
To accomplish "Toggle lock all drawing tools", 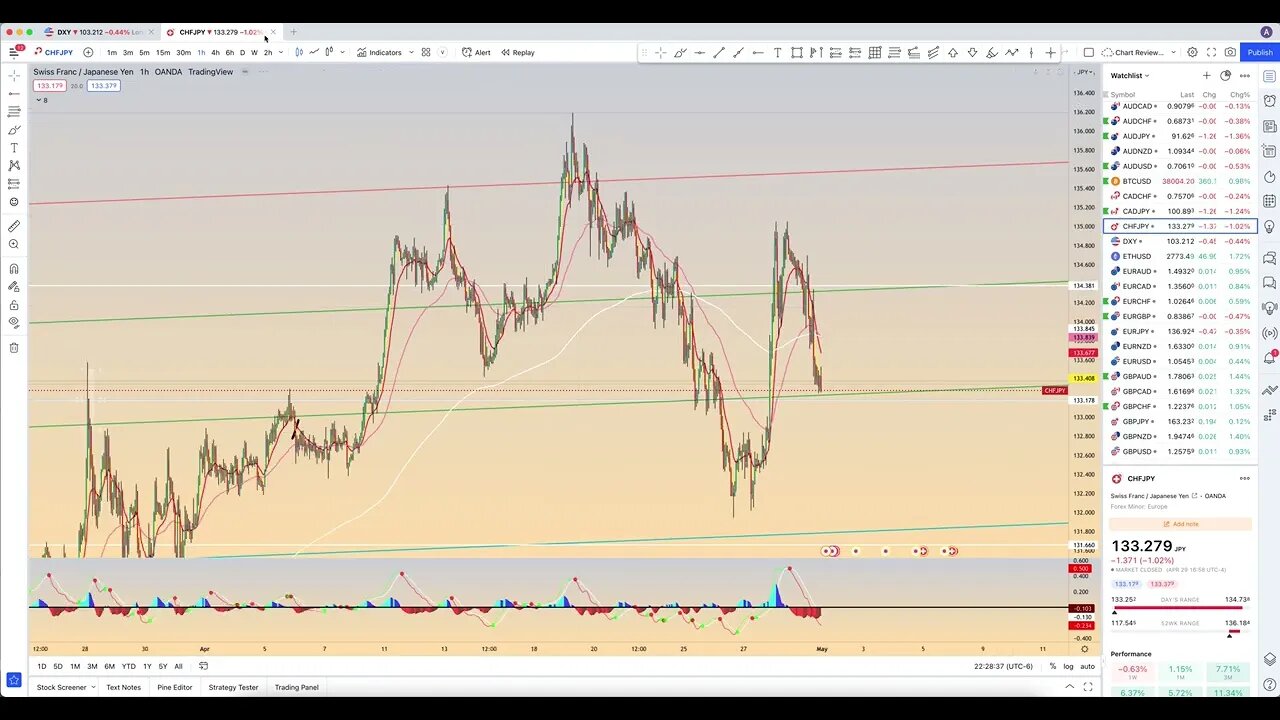I will (x=14, y=305).
